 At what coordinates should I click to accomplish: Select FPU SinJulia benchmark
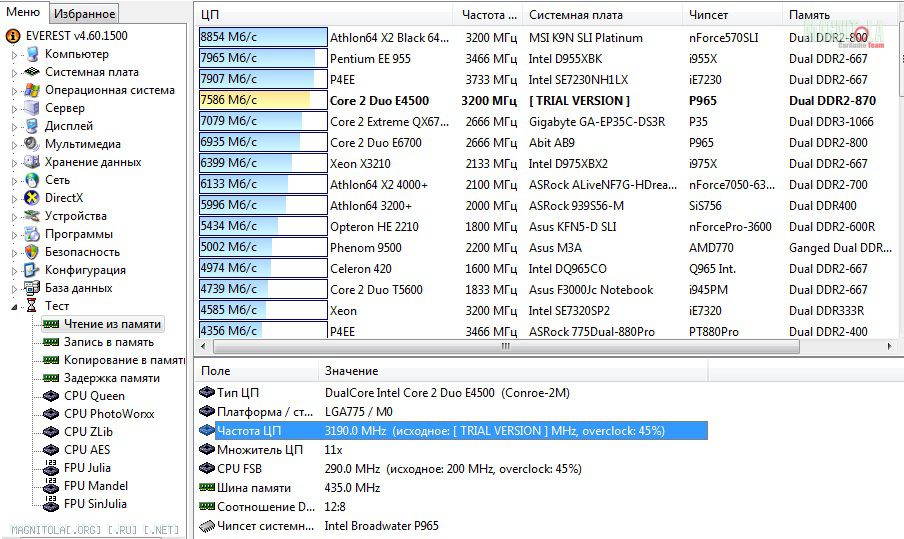(x=95, y=504)
